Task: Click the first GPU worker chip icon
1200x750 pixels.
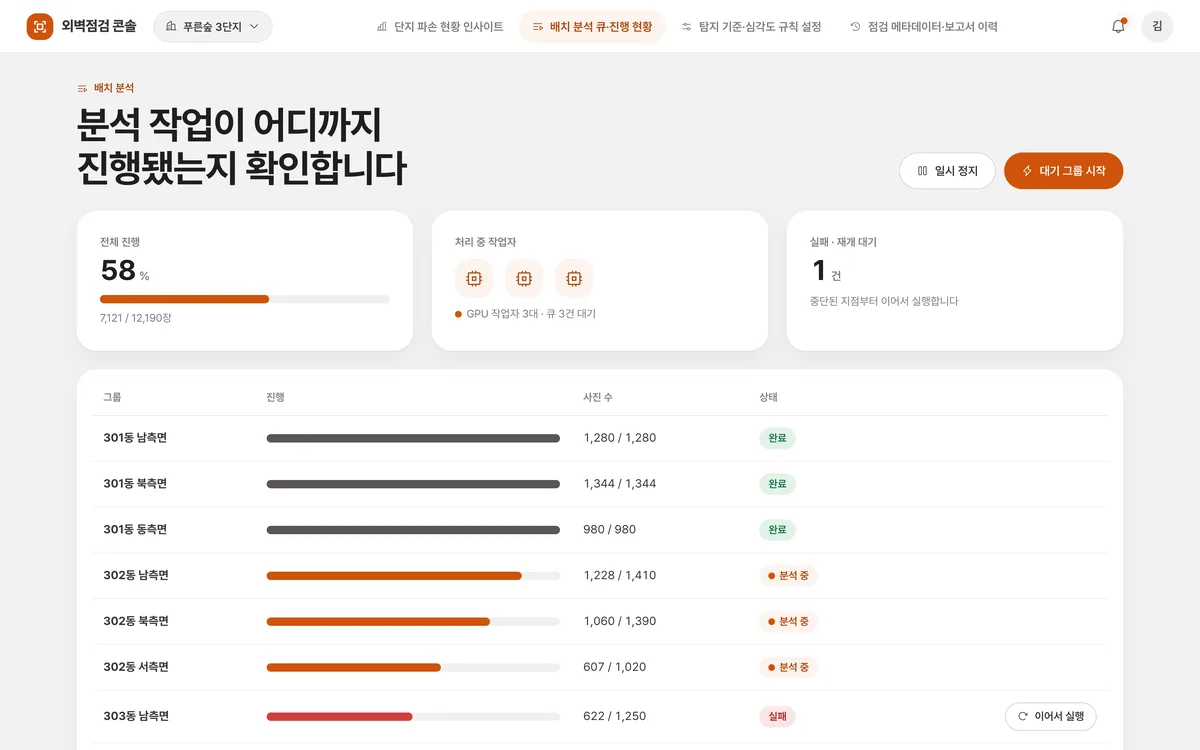Action: click(x=474, y=278)
